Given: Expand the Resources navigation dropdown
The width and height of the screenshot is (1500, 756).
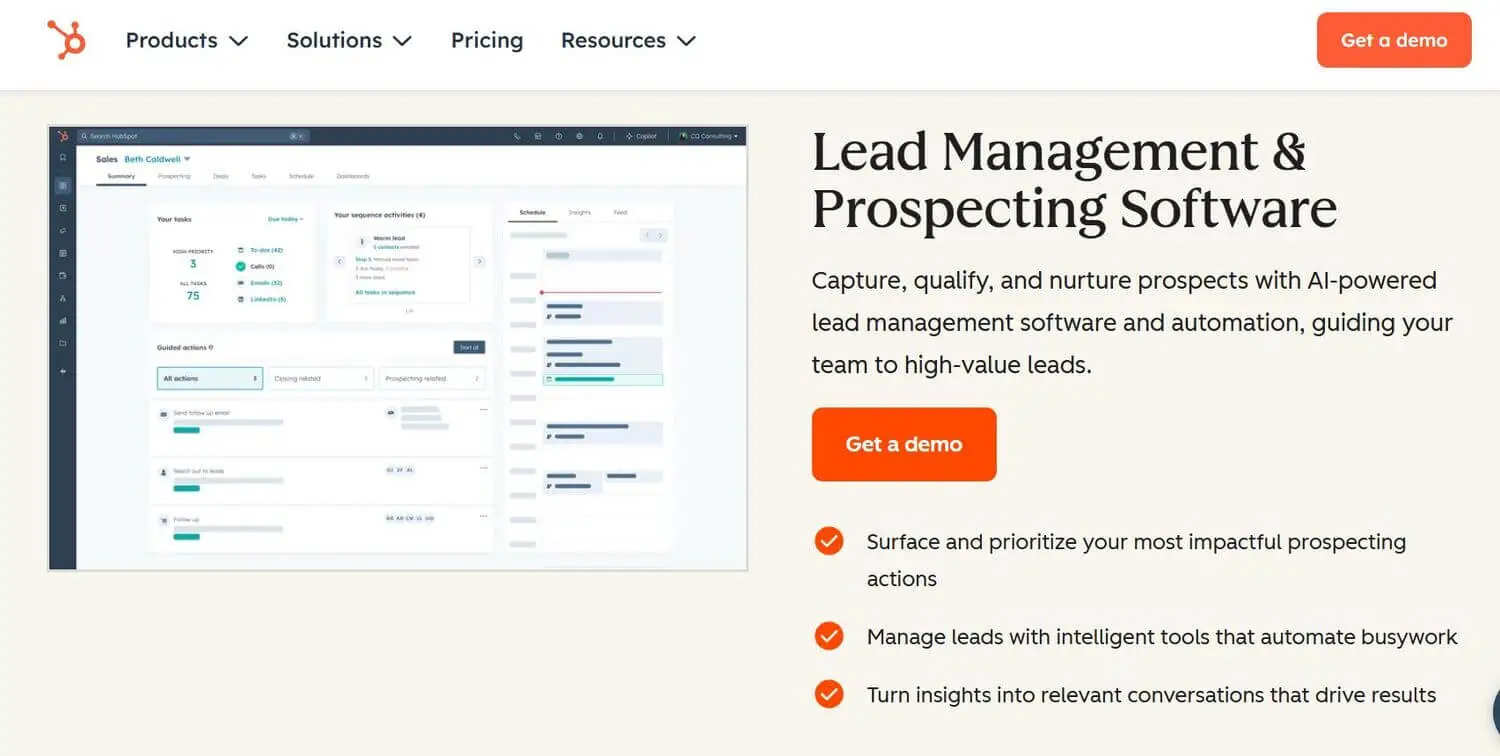Looking at the screenshot, I should tap(627, 40).
